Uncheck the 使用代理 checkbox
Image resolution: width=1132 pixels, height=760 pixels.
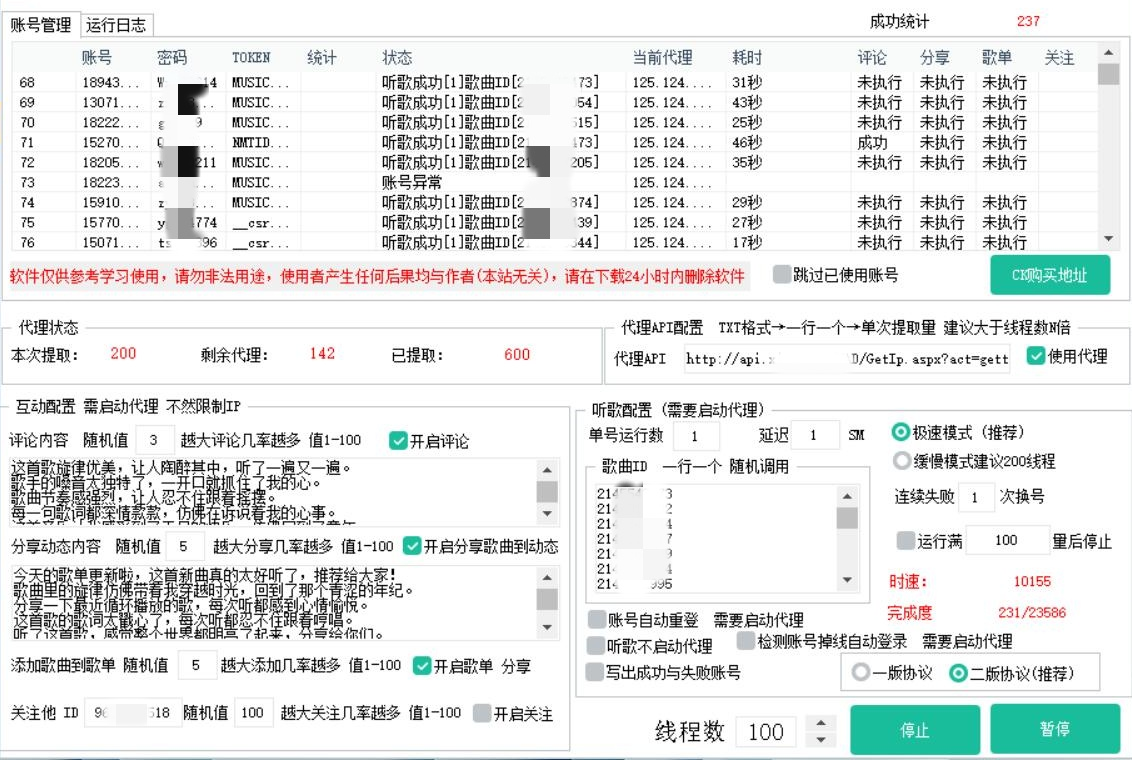(x=1036, y=356)
